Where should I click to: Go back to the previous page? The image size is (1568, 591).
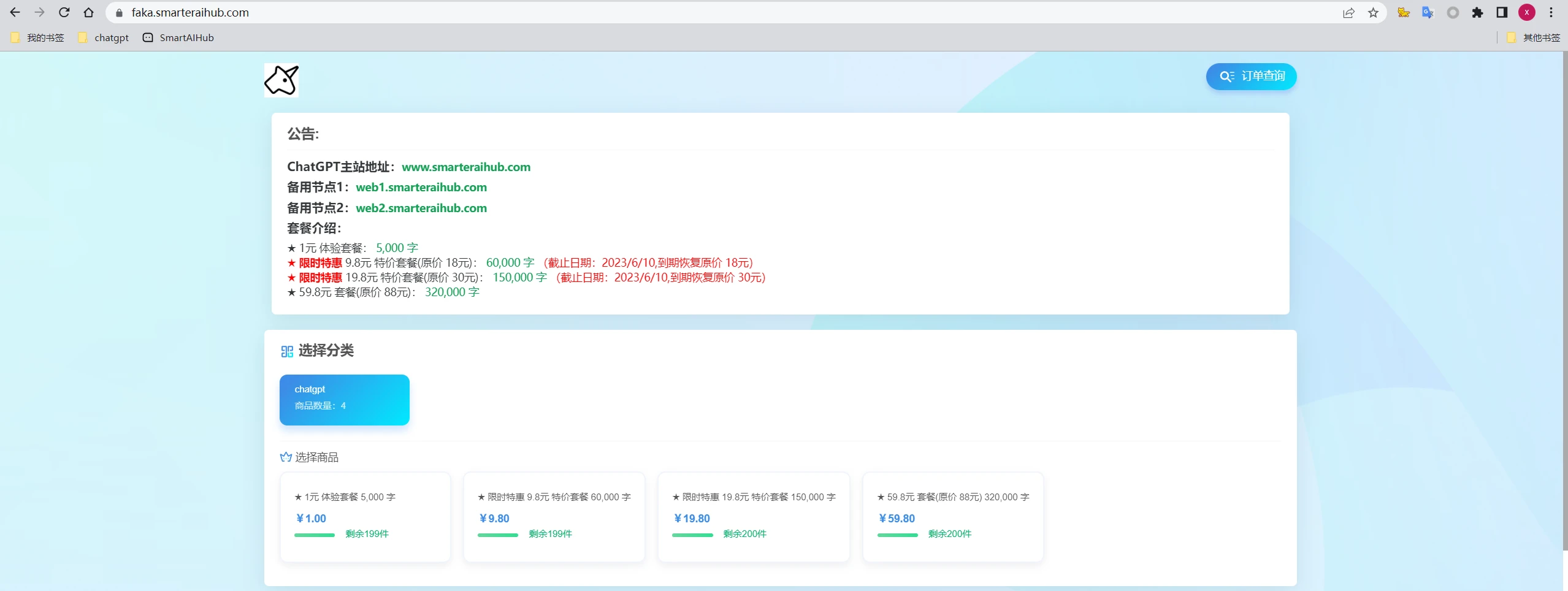coord(15,12)
